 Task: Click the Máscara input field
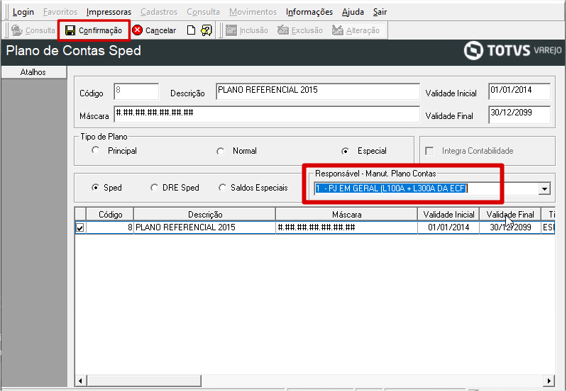(267, 114)
